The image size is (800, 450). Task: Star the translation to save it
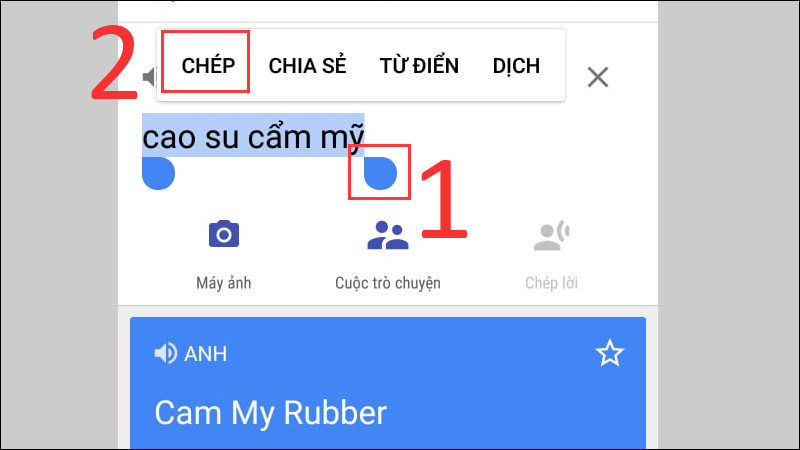point(610,353)
